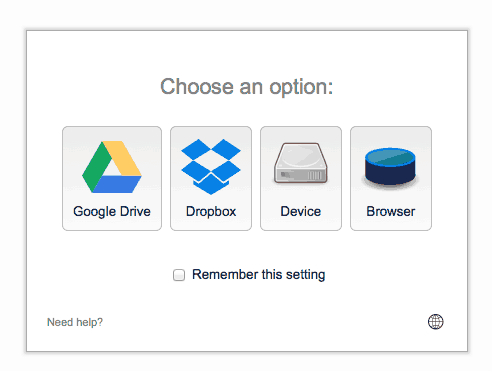Click the 'Dropbox' text label

tap(211, 211)
